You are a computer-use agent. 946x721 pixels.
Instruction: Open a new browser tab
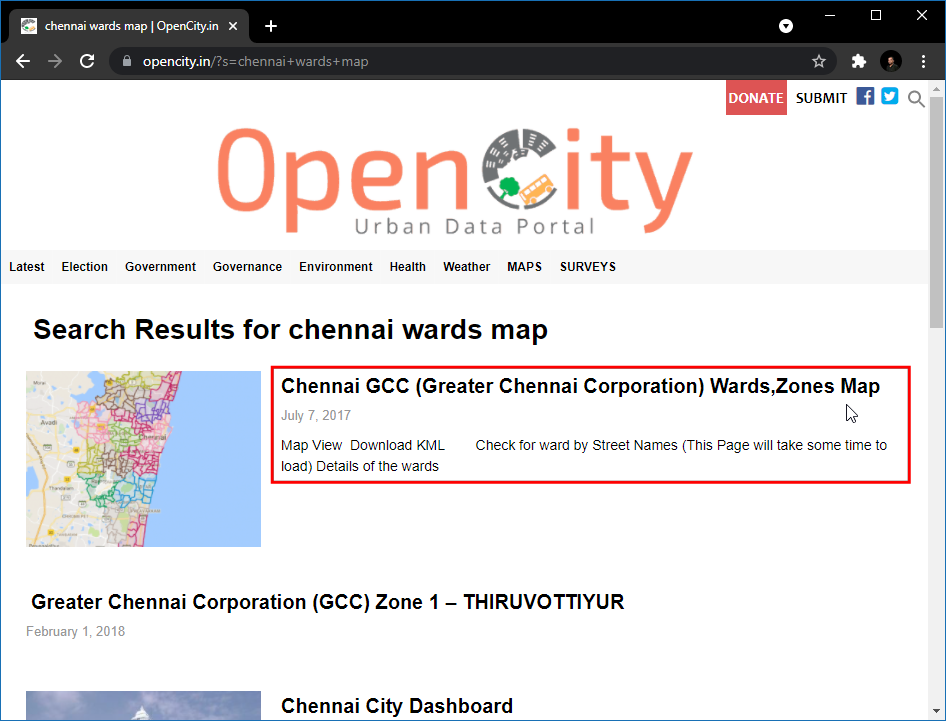click(271, 26)
